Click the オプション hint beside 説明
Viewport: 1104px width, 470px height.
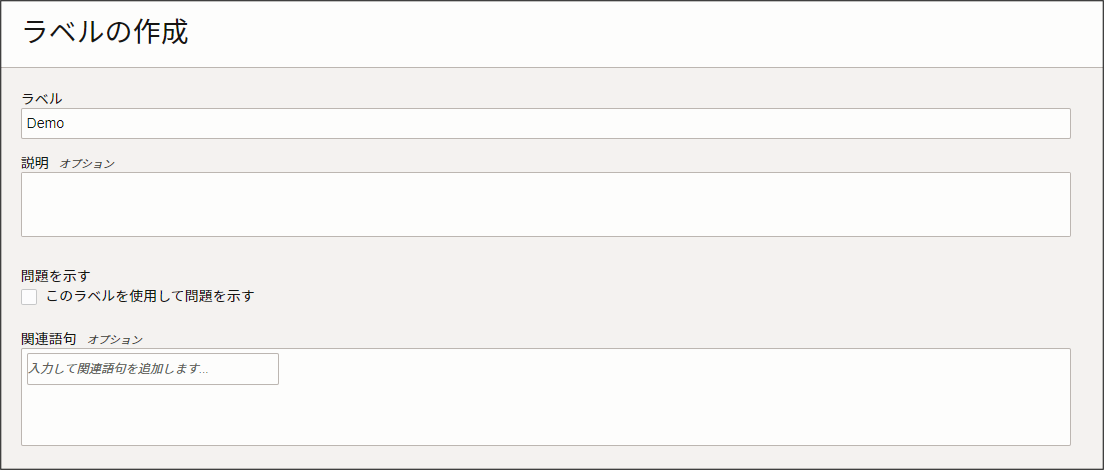click(87, 164)
